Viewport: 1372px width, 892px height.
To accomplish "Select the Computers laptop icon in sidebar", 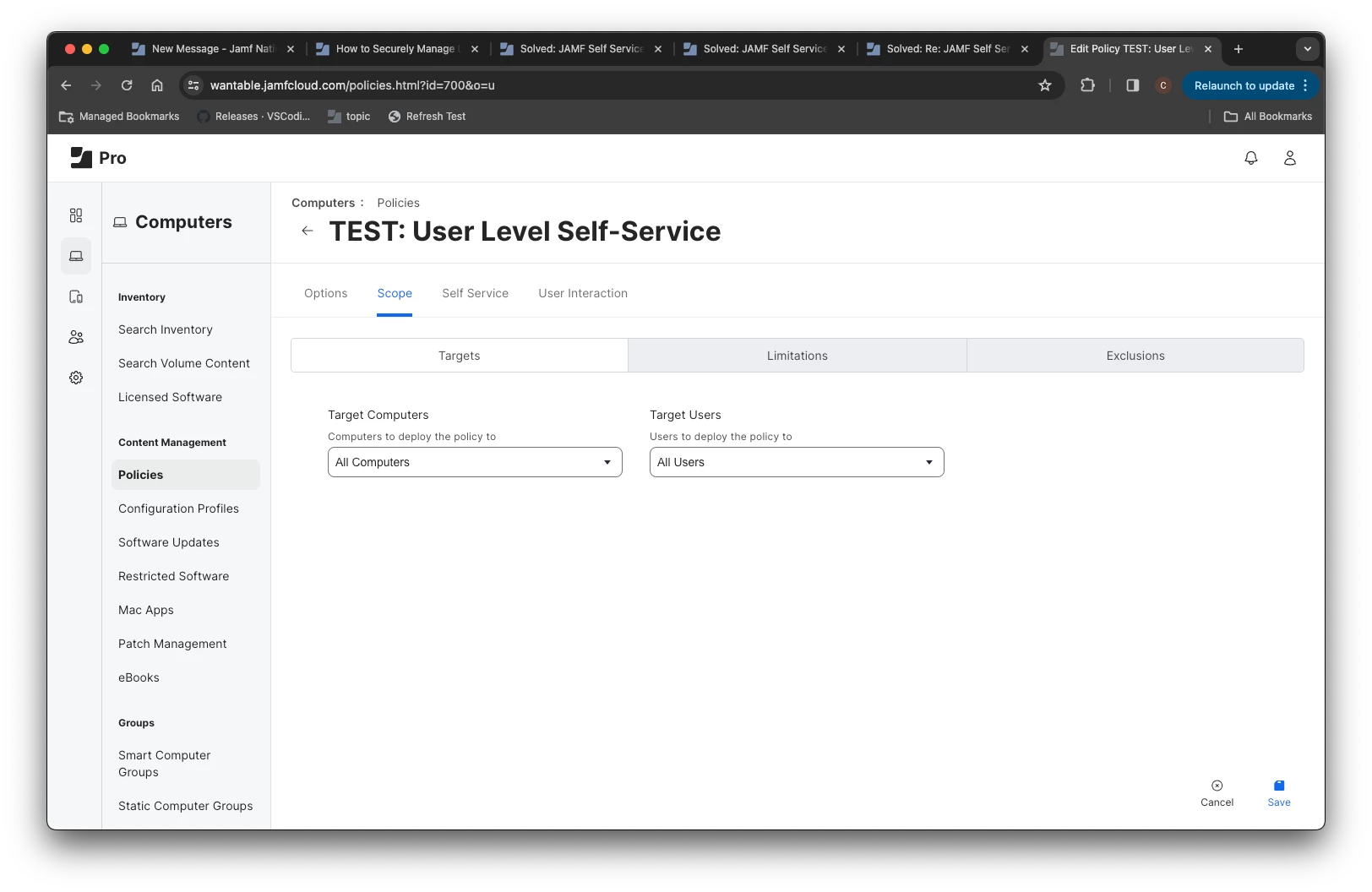I will [x=76, y=256].
